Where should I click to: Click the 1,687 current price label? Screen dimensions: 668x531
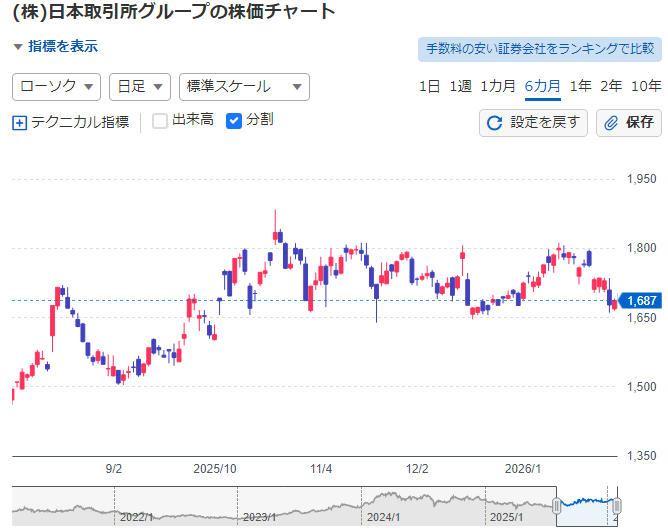(x=641, y=300)
